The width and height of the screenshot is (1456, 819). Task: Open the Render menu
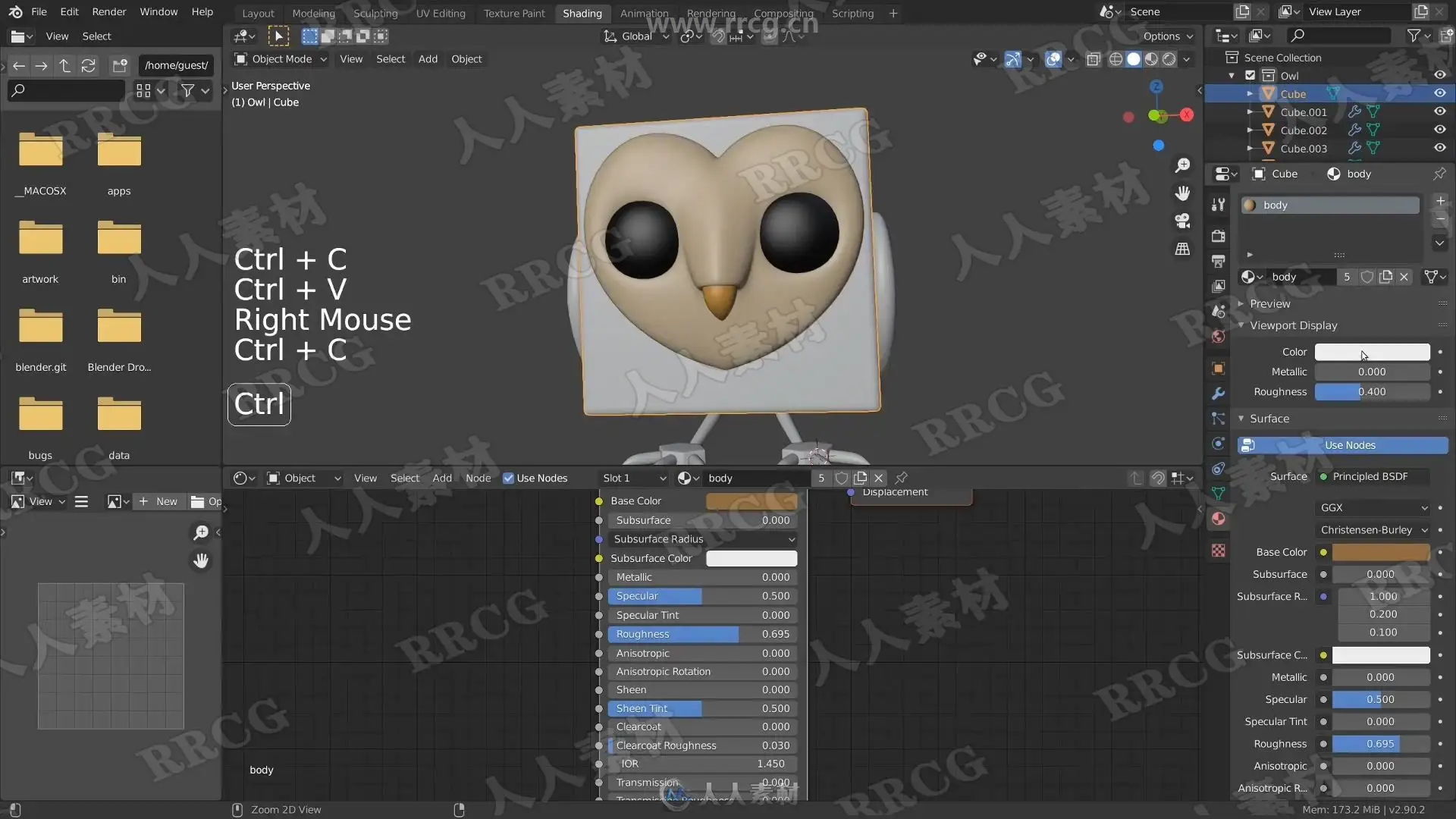point(108,11)
